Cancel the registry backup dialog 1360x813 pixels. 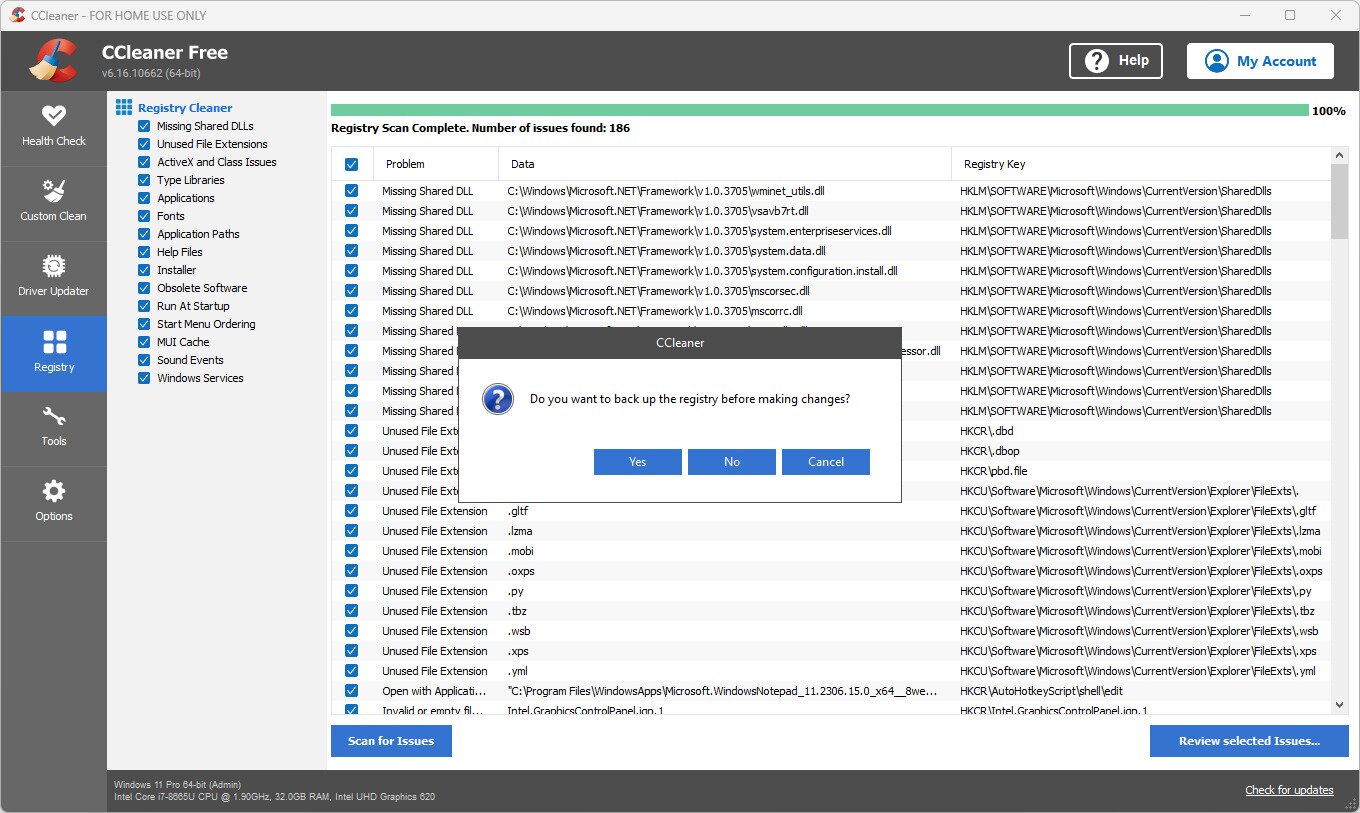click(x=825, y=461)
